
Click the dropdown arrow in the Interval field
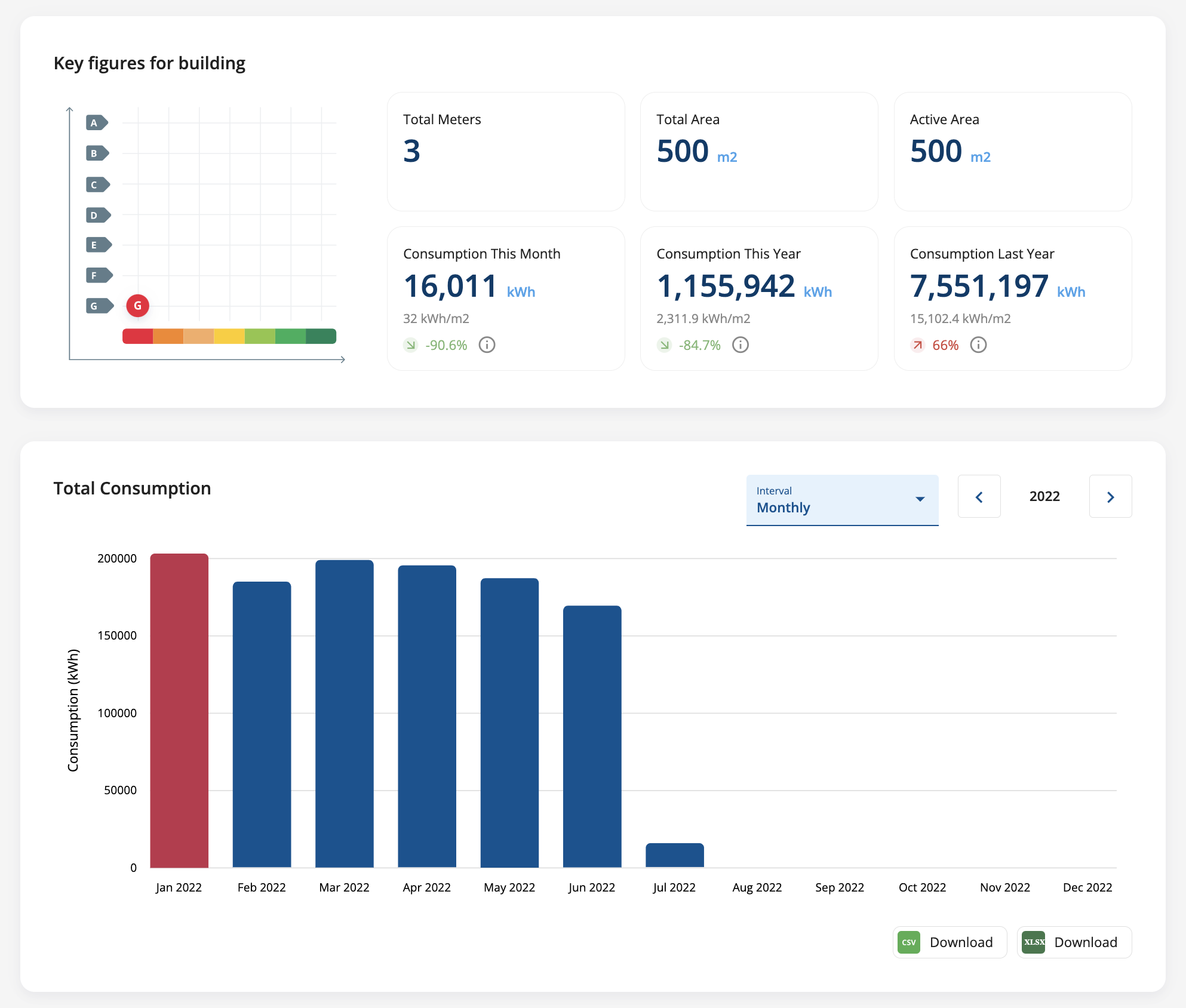pos(920,499)
